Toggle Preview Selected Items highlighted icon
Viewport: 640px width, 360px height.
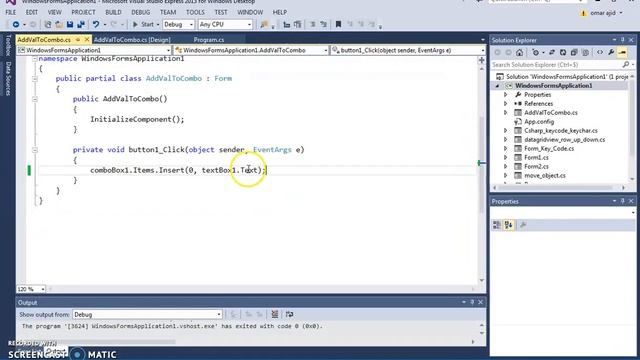pyautogui.click(x=622, y=53)
